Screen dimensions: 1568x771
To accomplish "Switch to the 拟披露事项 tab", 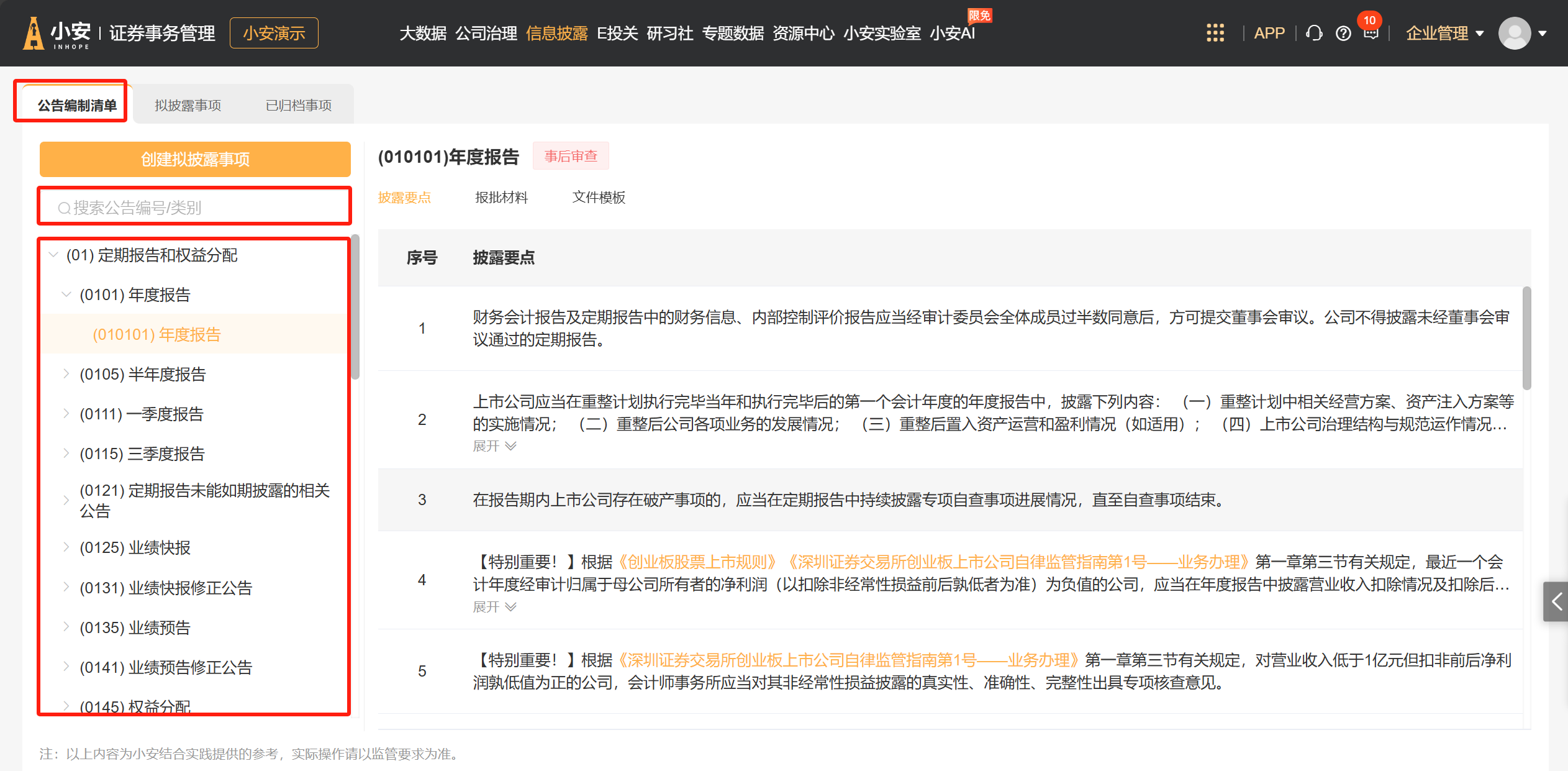I will (188, 105).
